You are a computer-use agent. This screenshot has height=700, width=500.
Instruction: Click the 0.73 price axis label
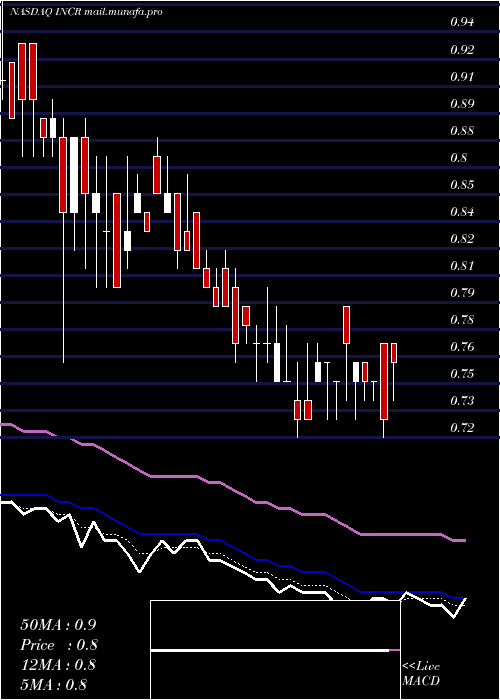(x=462, y=400)
